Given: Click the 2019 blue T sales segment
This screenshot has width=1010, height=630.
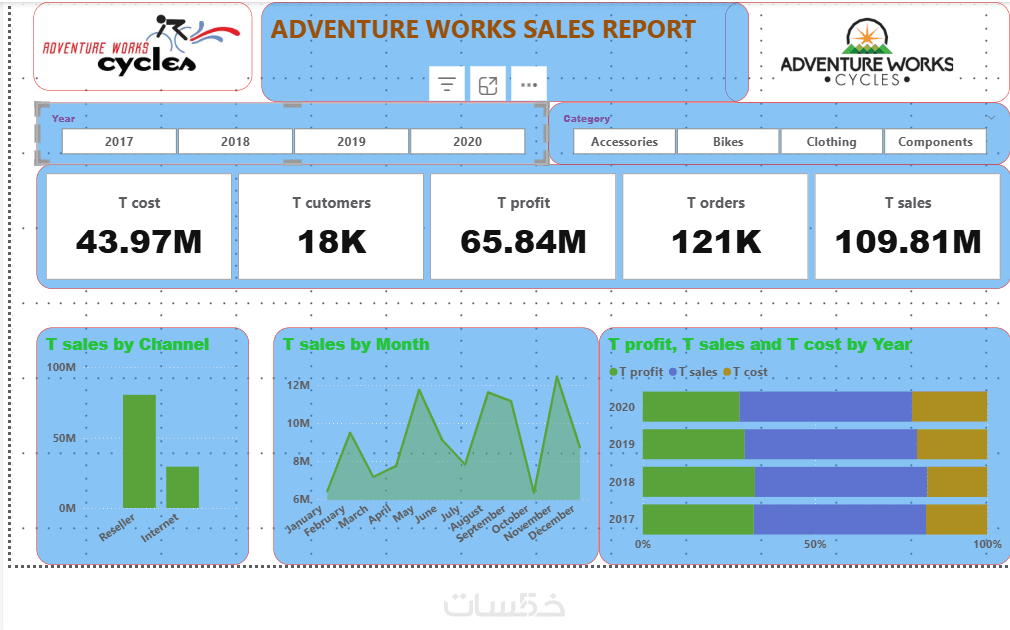Looking at the screenshot, I should point(831,444).
